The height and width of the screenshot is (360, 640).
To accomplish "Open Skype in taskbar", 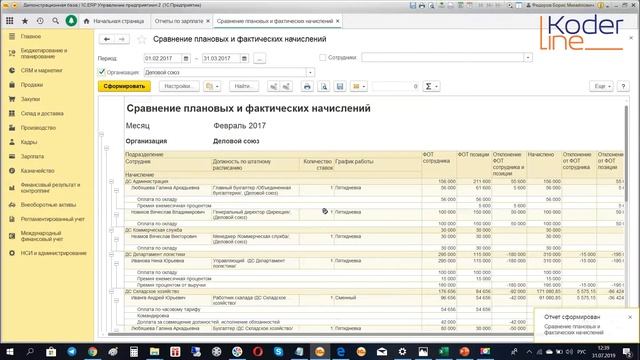I will 279,352.
